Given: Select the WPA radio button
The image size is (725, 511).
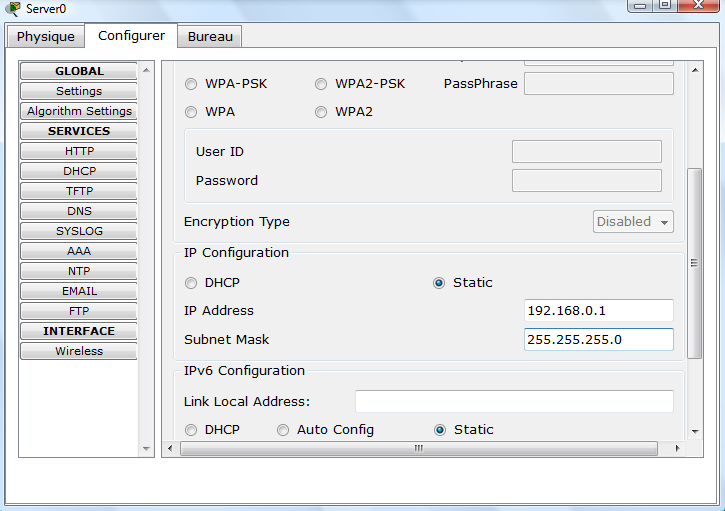Looking at the screenshot, I should 191,112.
